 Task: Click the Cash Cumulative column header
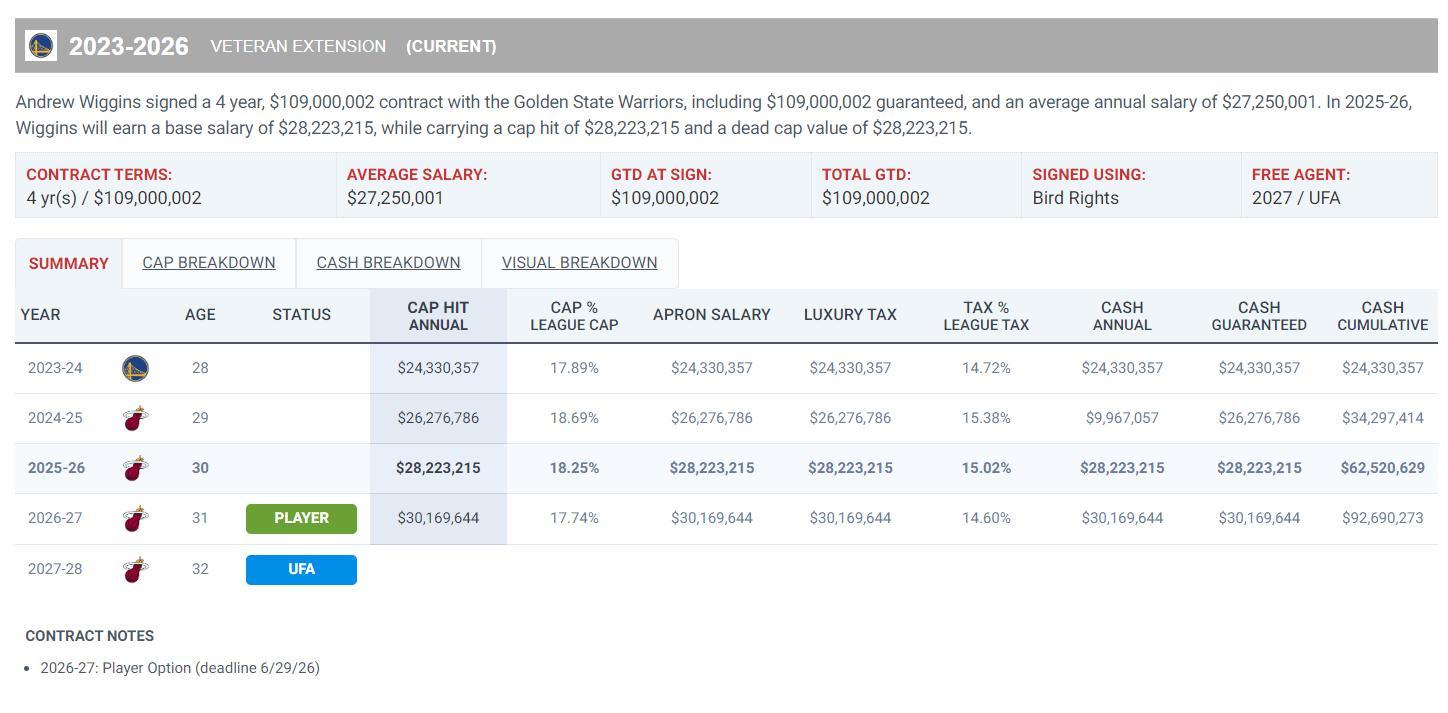pos(1382,316)
